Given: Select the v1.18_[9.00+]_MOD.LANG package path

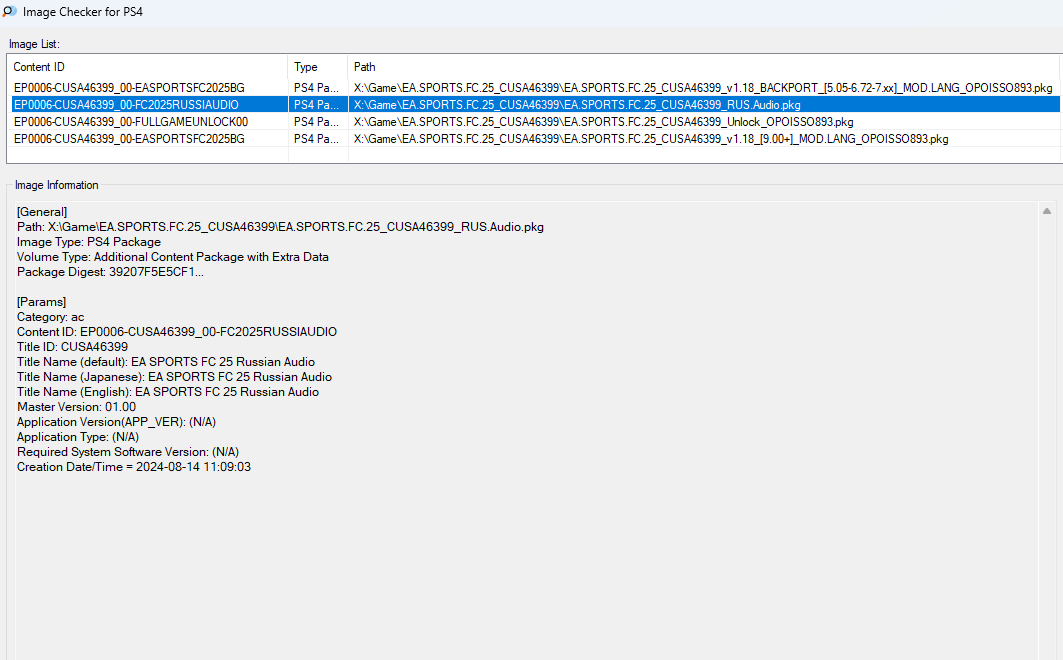Looking at the screenshot, I should pyautogui.click(x=651, y=139).
